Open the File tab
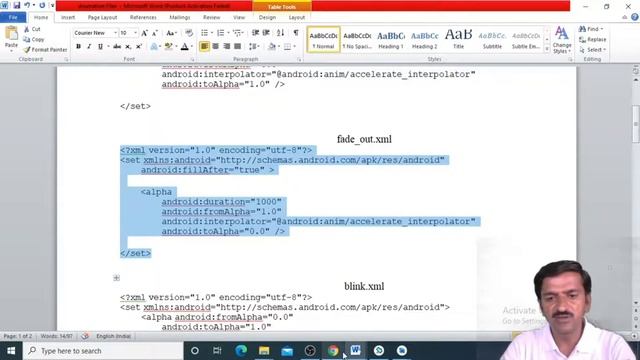The image size is (640, 360). click(x=13, y=18)
